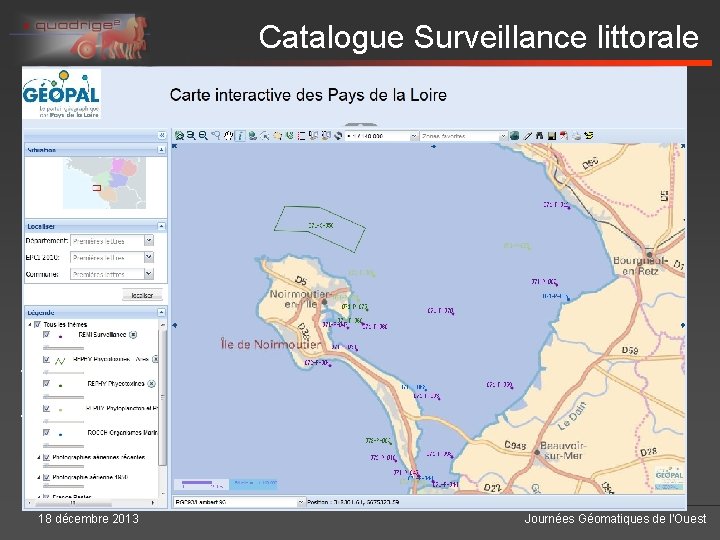
Task: Click the green polygon zone north of island
Action: (x=320, y=228)
